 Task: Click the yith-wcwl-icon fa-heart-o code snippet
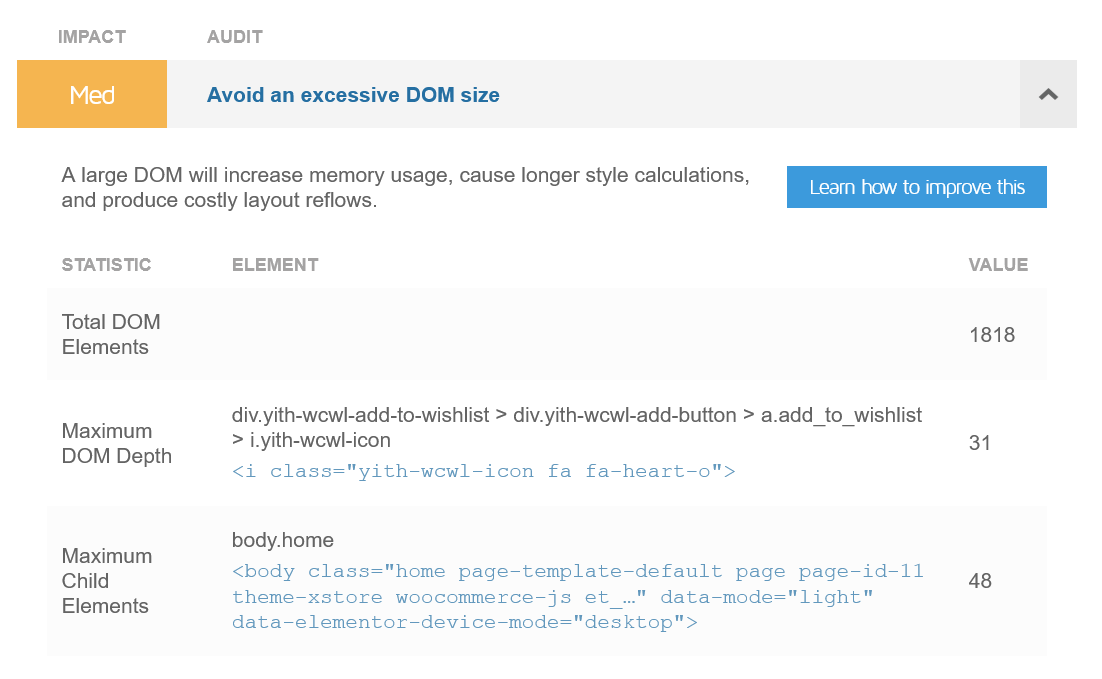pyautogui.click(x=484, y=471)
